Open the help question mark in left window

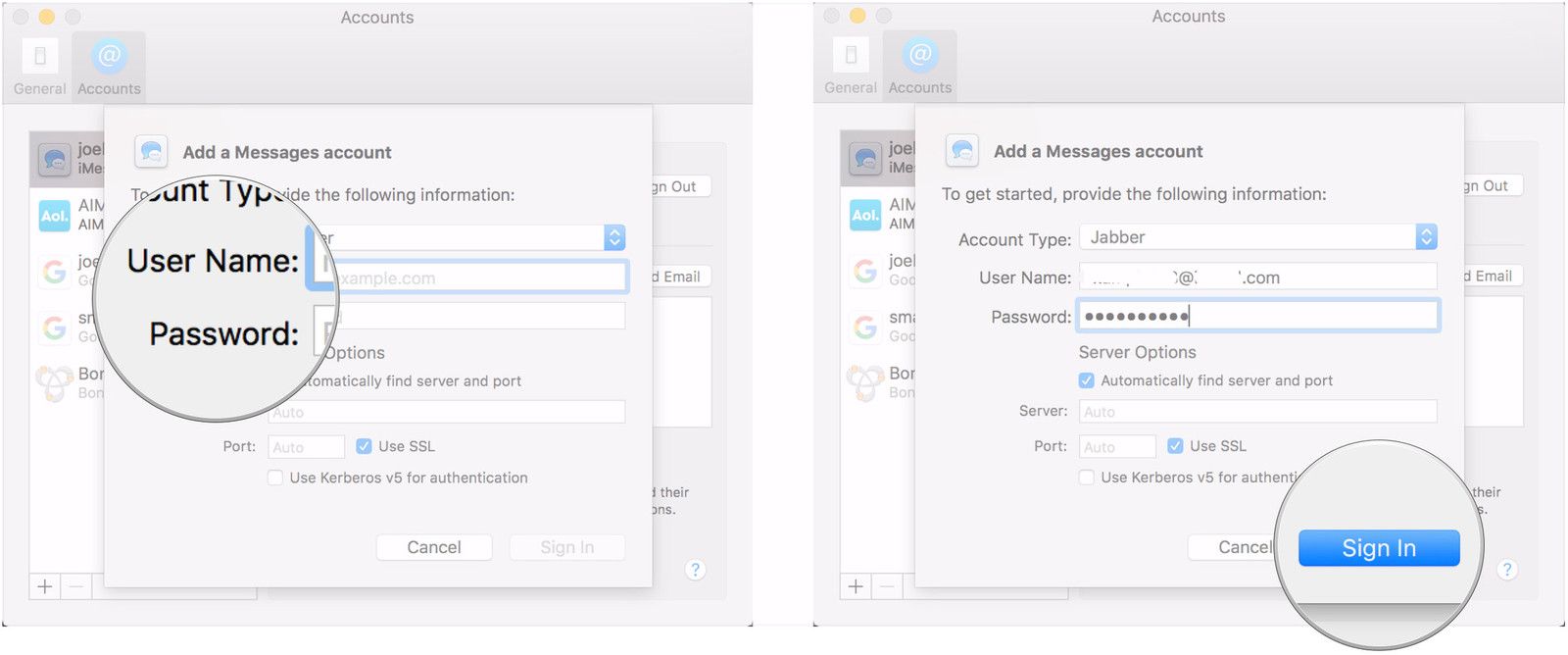pos(695,570)
